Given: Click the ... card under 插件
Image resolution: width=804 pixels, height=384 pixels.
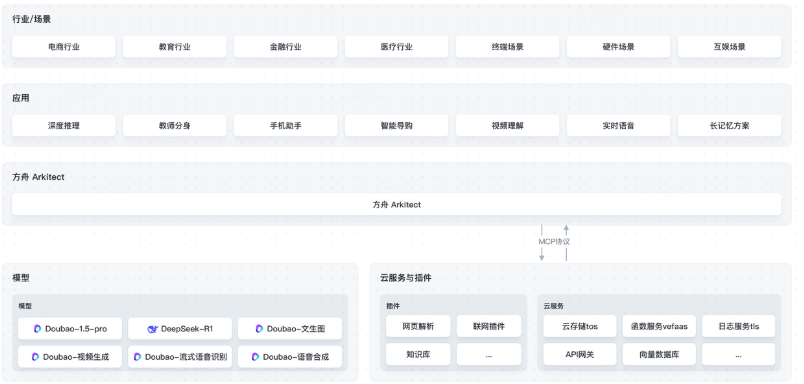Looking at the screenshot, I should coord(489,354).
